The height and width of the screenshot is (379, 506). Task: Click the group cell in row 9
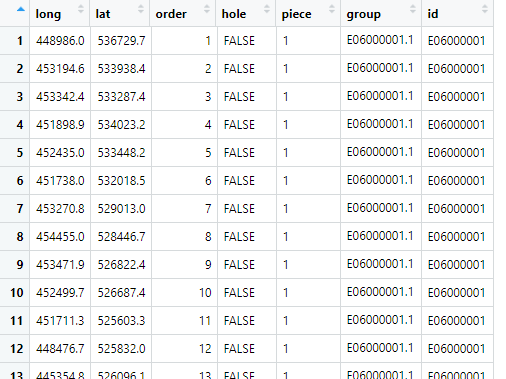pyautogui.click(x=380, y=264)
